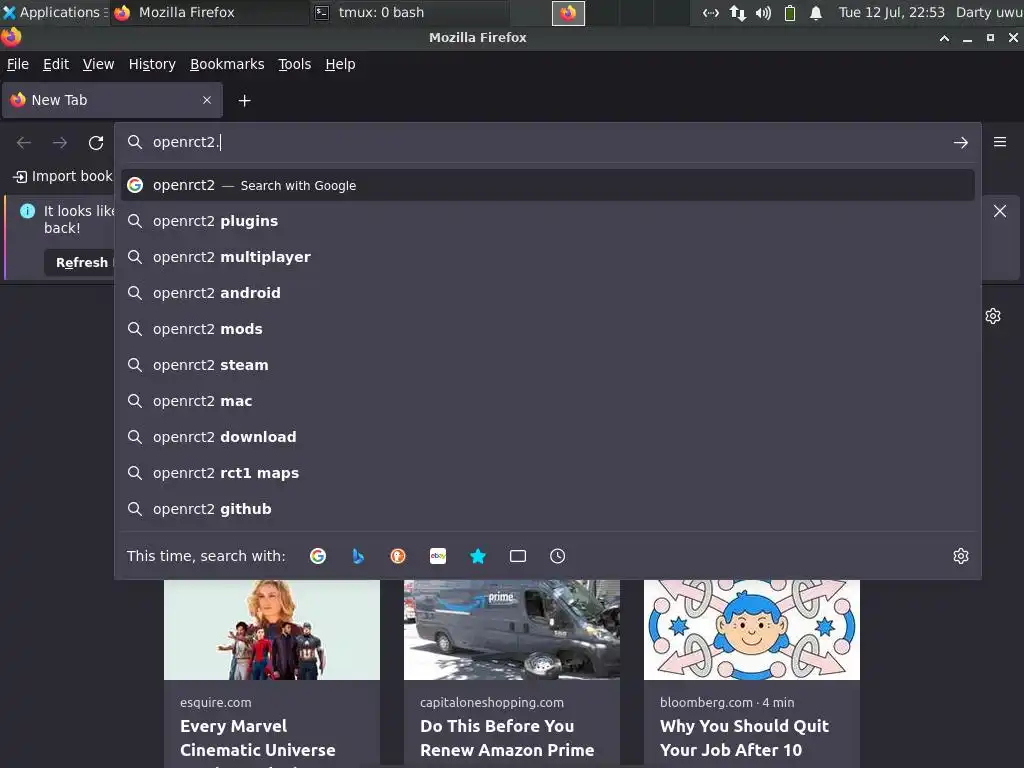
Task: Open the History menu
Action: point(152,64)
